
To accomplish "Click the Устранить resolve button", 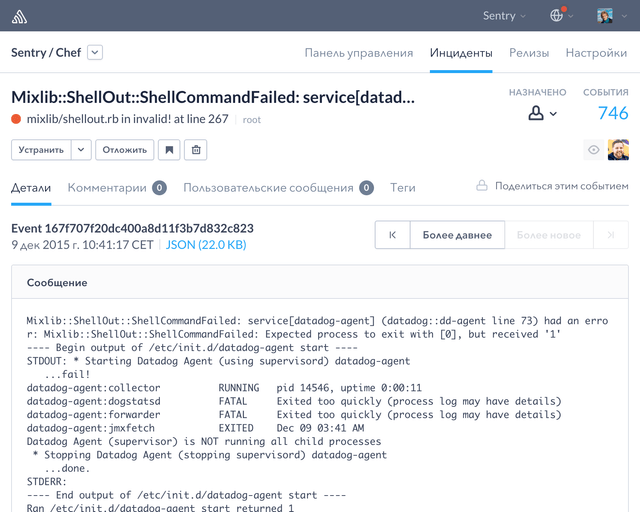I will click(41, 150).
